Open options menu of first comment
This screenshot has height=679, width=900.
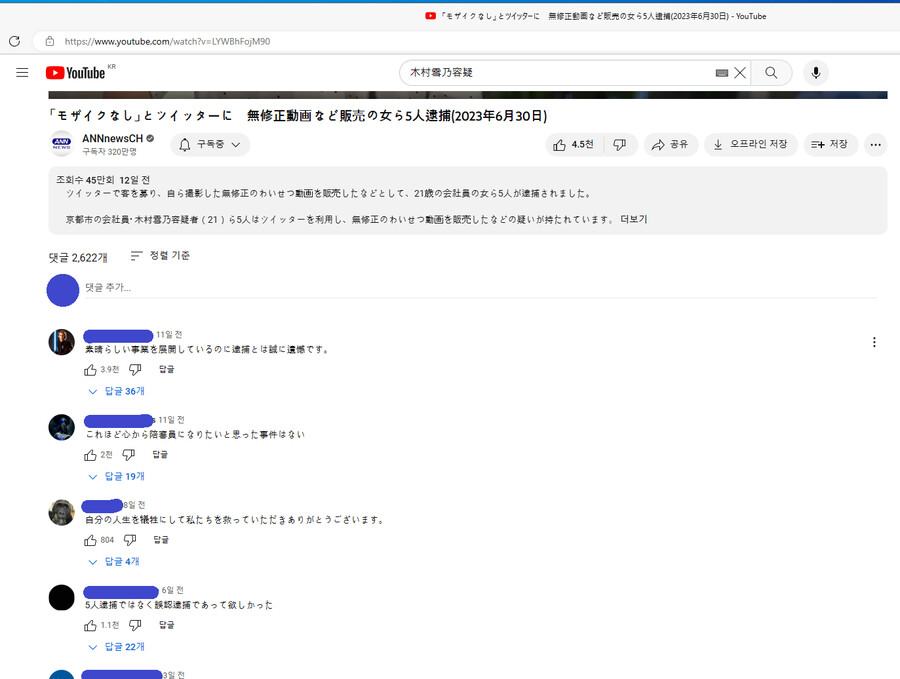point(874,342)
